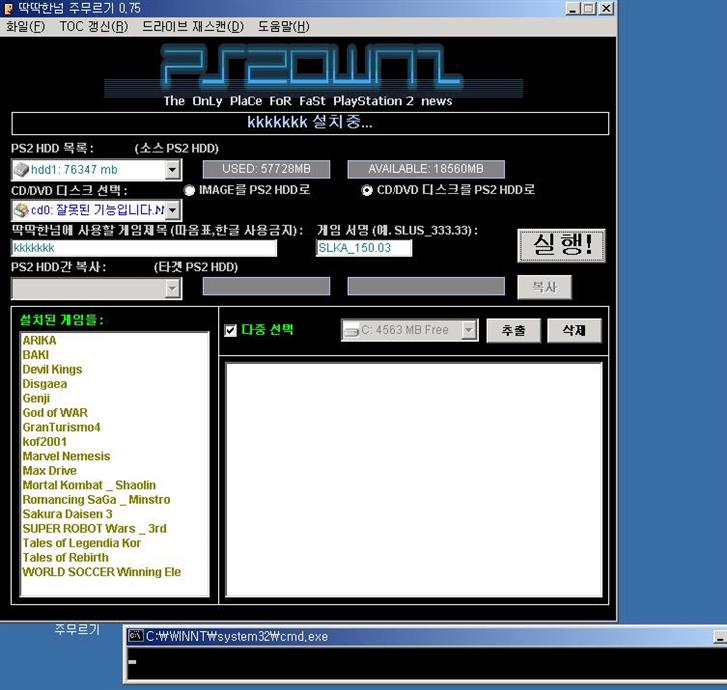Click the app icon in the title bar
Image resolution: width=727 pixels, height=690 pixels.
click(8, 8)
